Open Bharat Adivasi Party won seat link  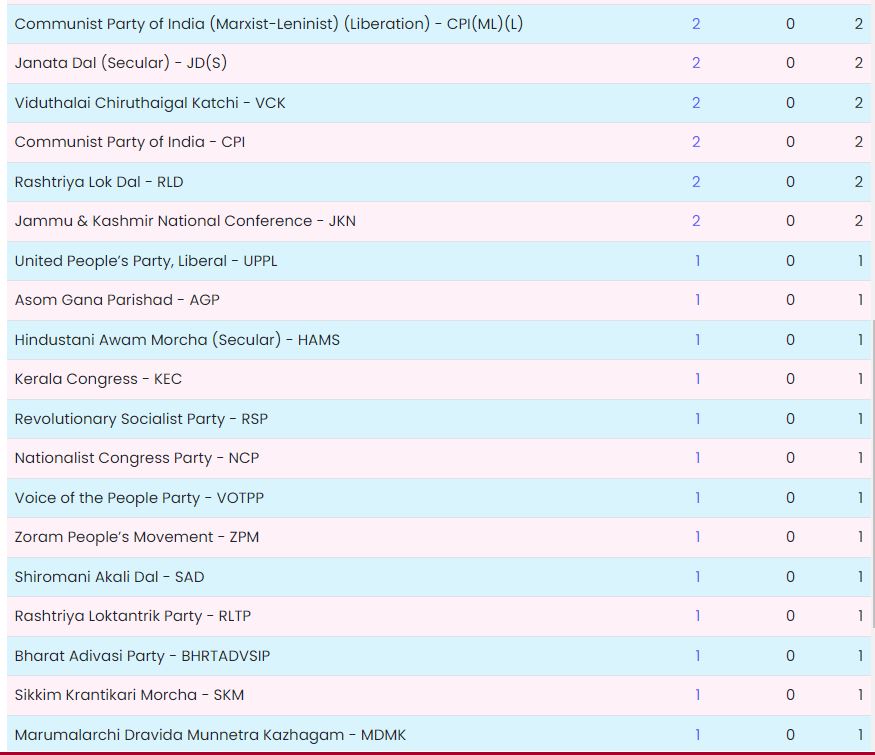[x=697, y=656]
